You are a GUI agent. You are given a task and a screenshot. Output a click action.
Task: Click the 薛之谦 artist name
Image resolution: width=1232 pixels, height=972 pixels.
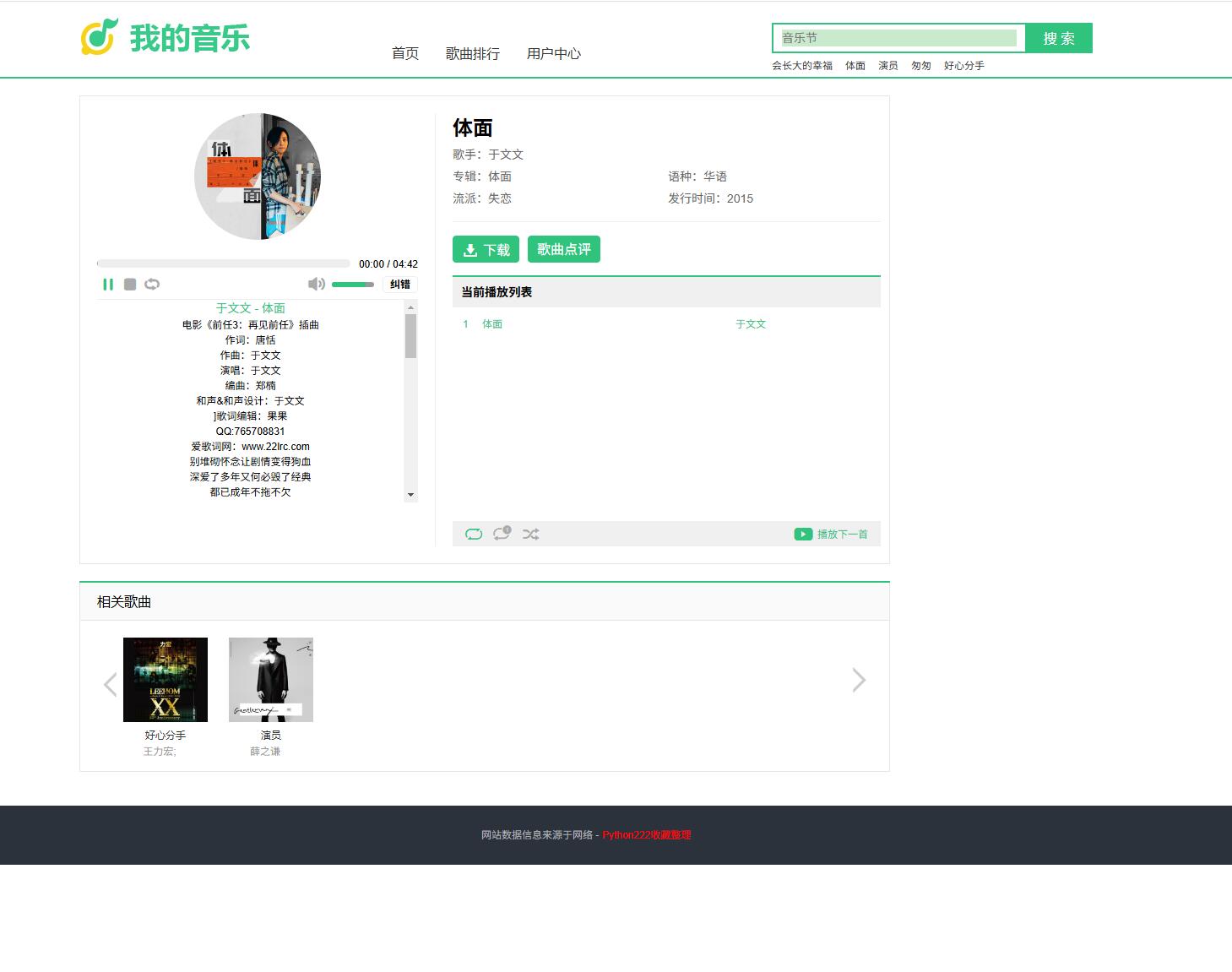click(x=265, y=752)
